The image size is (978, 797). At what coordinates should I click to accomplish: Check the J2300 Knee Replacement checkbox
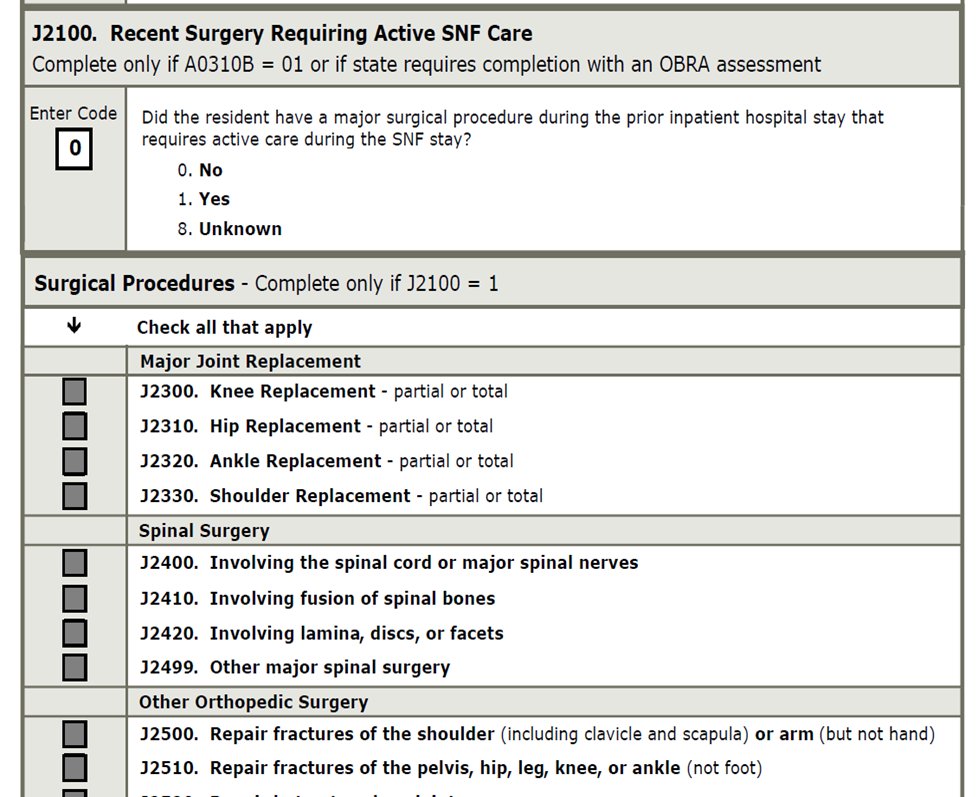pos(74,392)
